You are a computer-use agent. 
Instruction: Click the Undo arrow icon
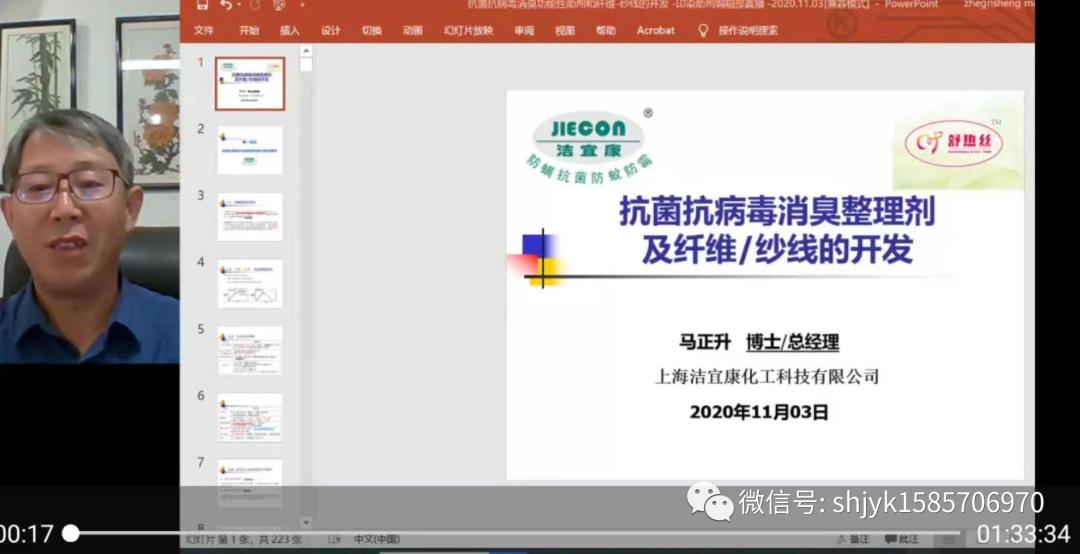click(x=226, y=5)
